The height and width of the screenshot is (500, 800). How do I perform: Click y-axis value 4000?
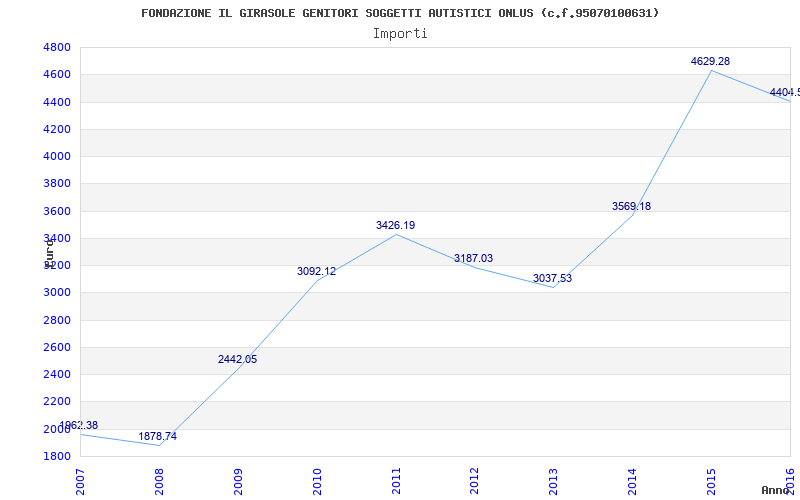coord(57,156)
